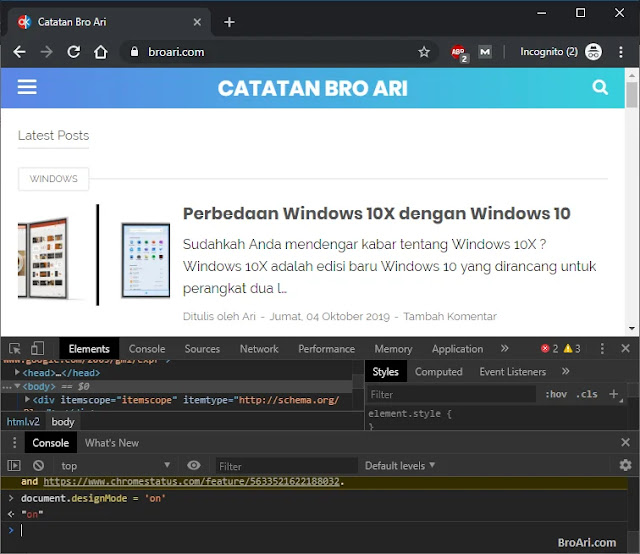Close the console drawer
Viewport: 640px width, 554px height.
(x=625, y=442)
